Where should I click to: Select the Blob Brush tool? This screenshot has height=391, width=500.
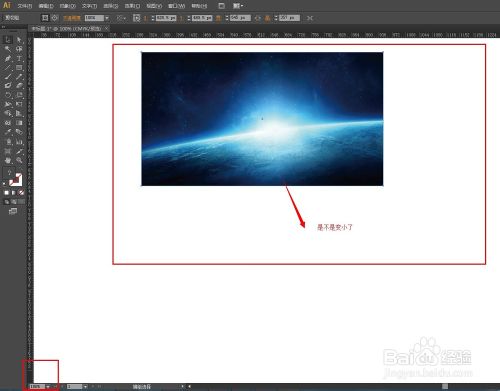(x=8, y=86)
